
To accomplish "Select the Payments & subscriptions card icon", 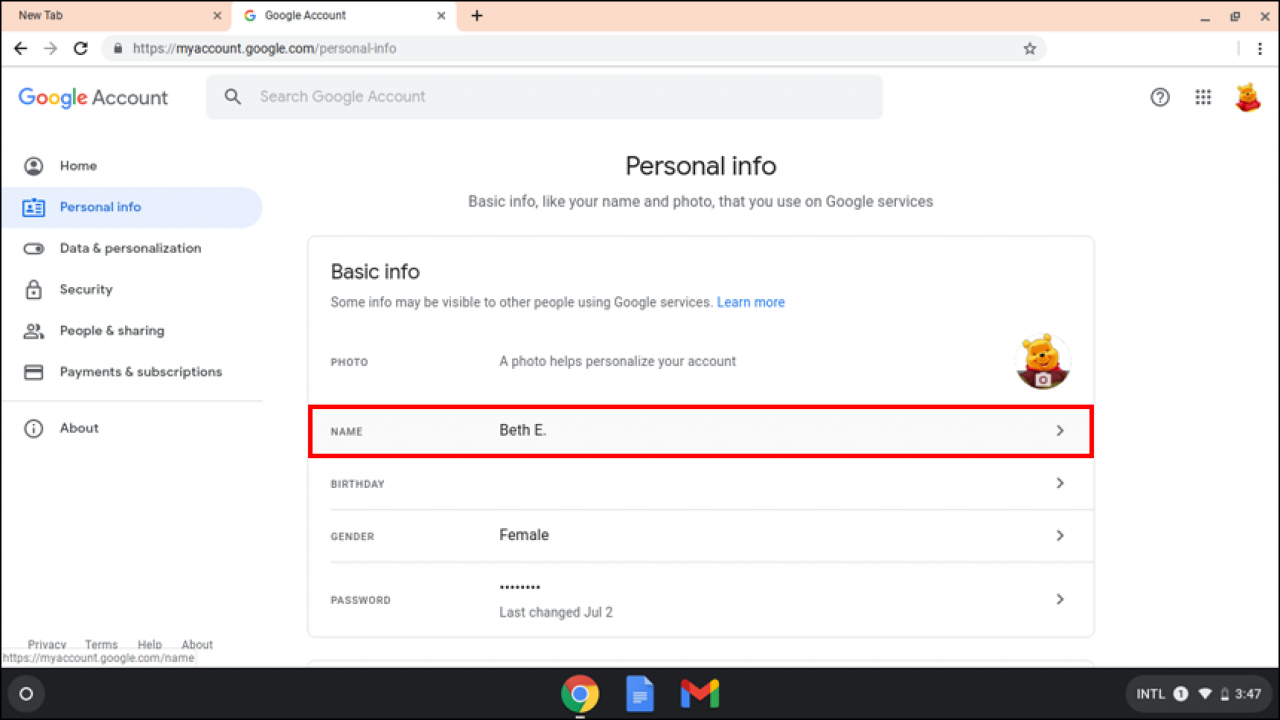I will (x=34, y=371).
